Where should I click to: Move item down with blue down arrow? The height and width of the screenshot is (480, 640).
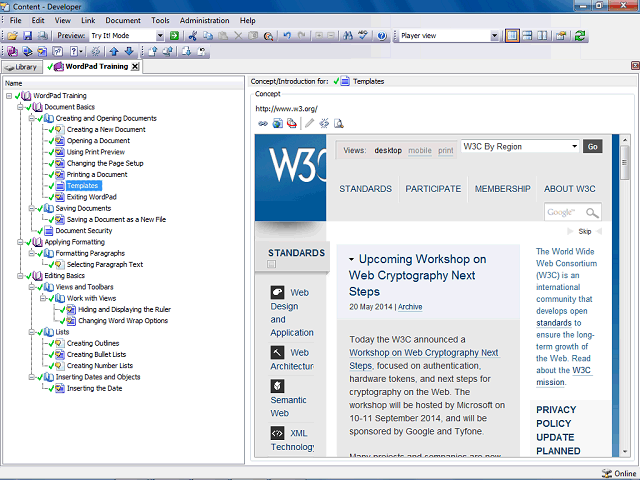pos(129,51)
